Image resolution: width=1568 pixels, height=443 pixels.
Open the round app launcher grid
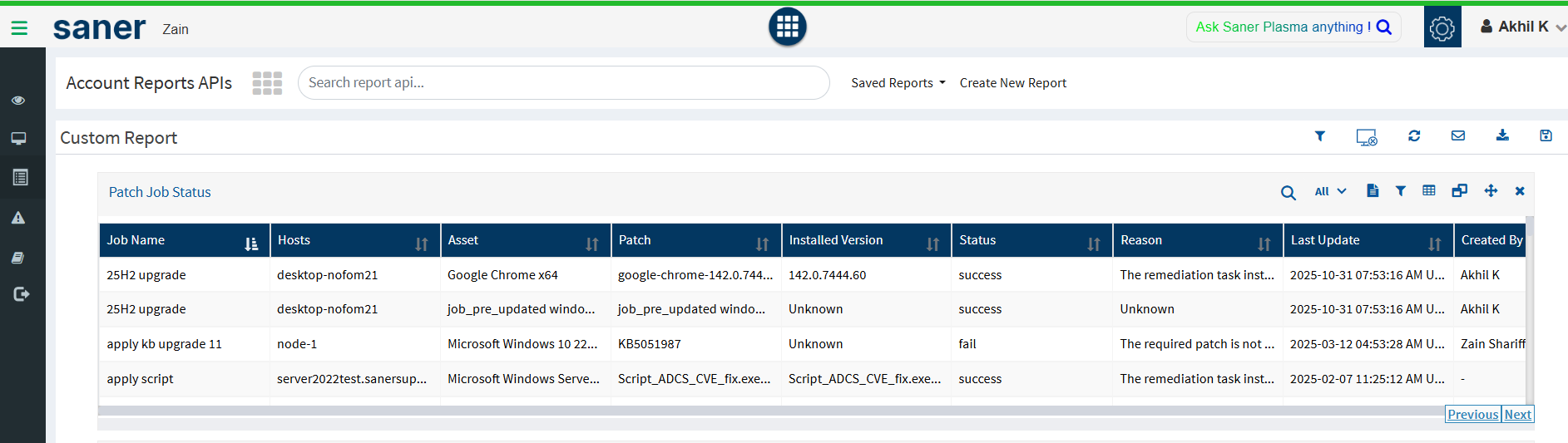click(x=787, y=27)
